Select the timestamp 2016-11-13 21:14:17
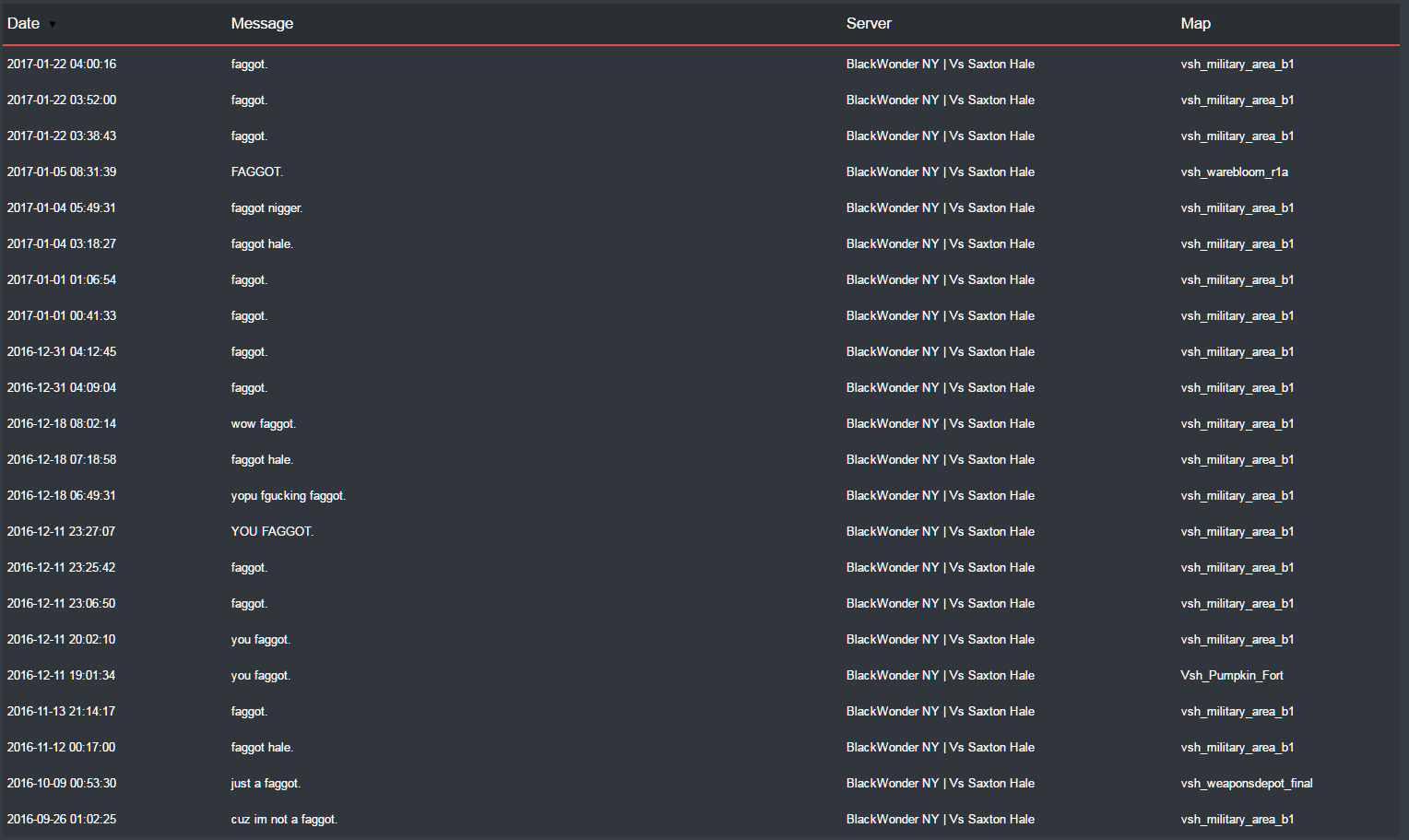The width and height of the screenshot is (1409, 840). (61, 711)
